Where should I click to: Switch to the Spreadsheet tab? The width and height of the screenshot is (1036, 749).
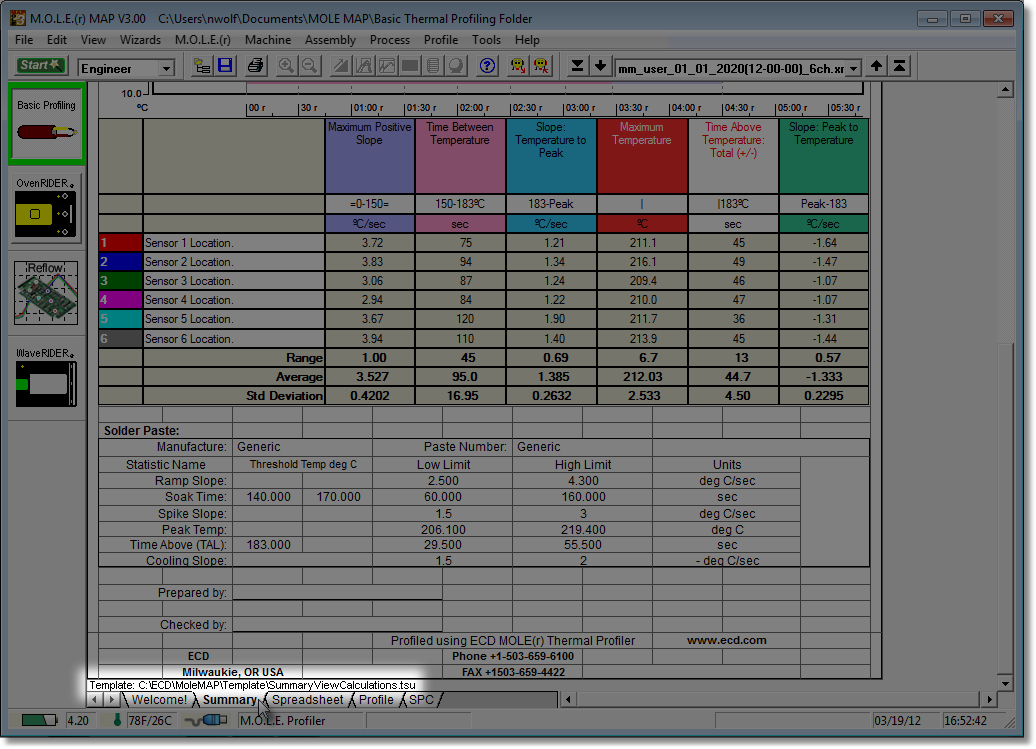[308, 699]
